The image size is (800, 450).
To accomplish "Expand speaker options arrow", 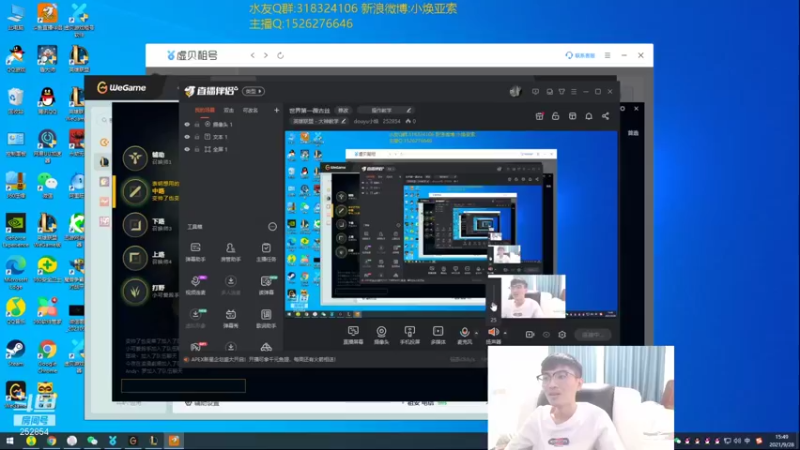I will [x=505, y=333].
